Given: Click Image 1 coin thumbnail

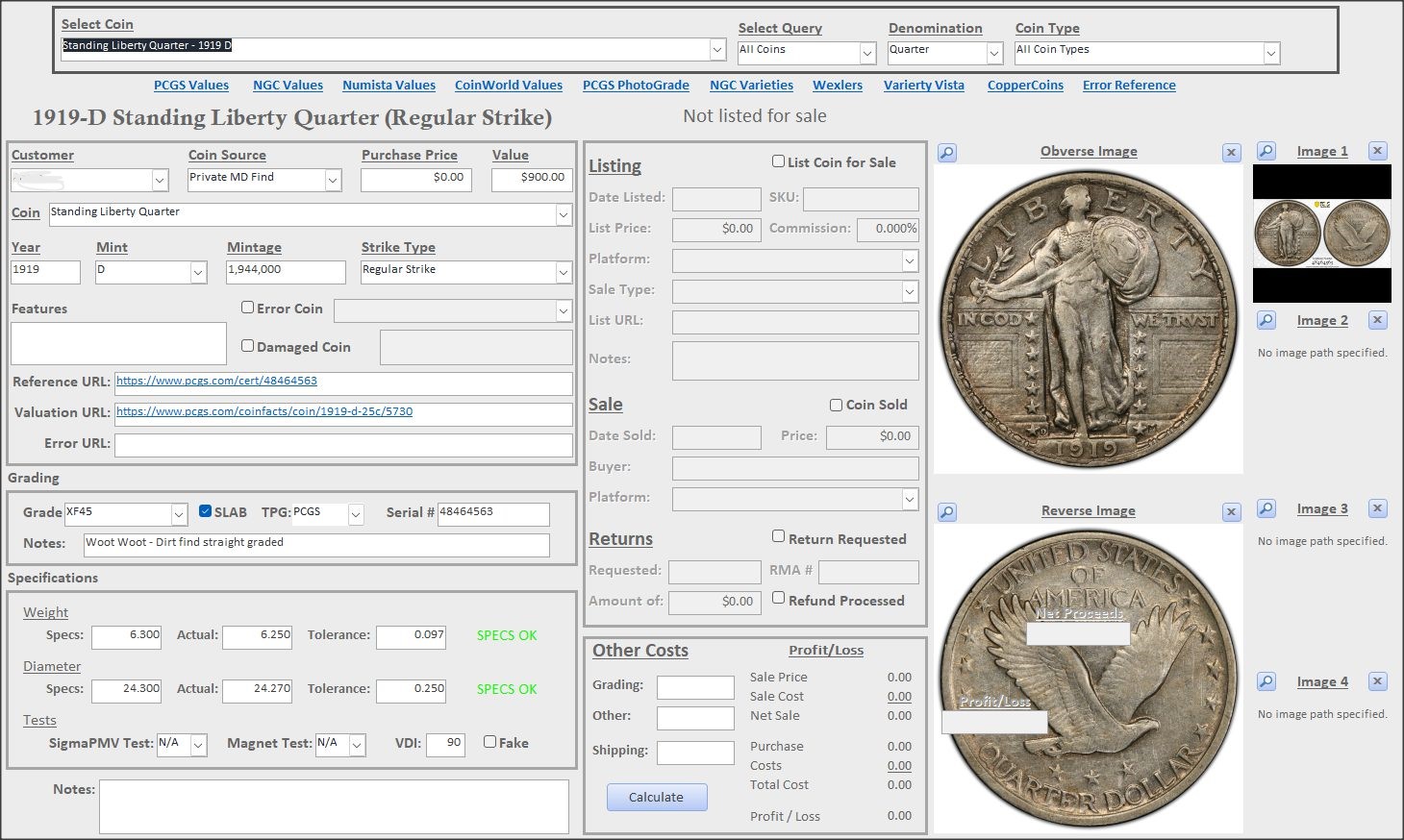Looking at the screenshot, I should click(1322, 234).
